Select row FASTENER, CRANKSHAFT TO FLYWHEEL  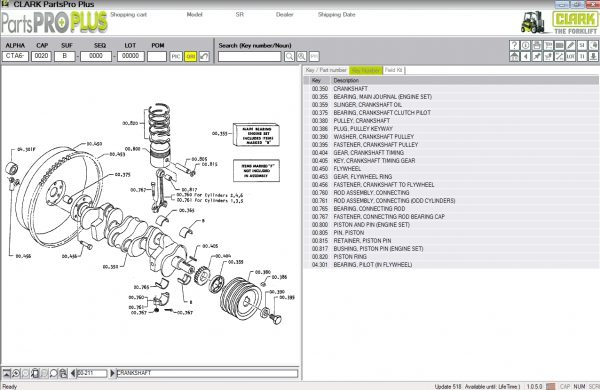tap(451, 184)
